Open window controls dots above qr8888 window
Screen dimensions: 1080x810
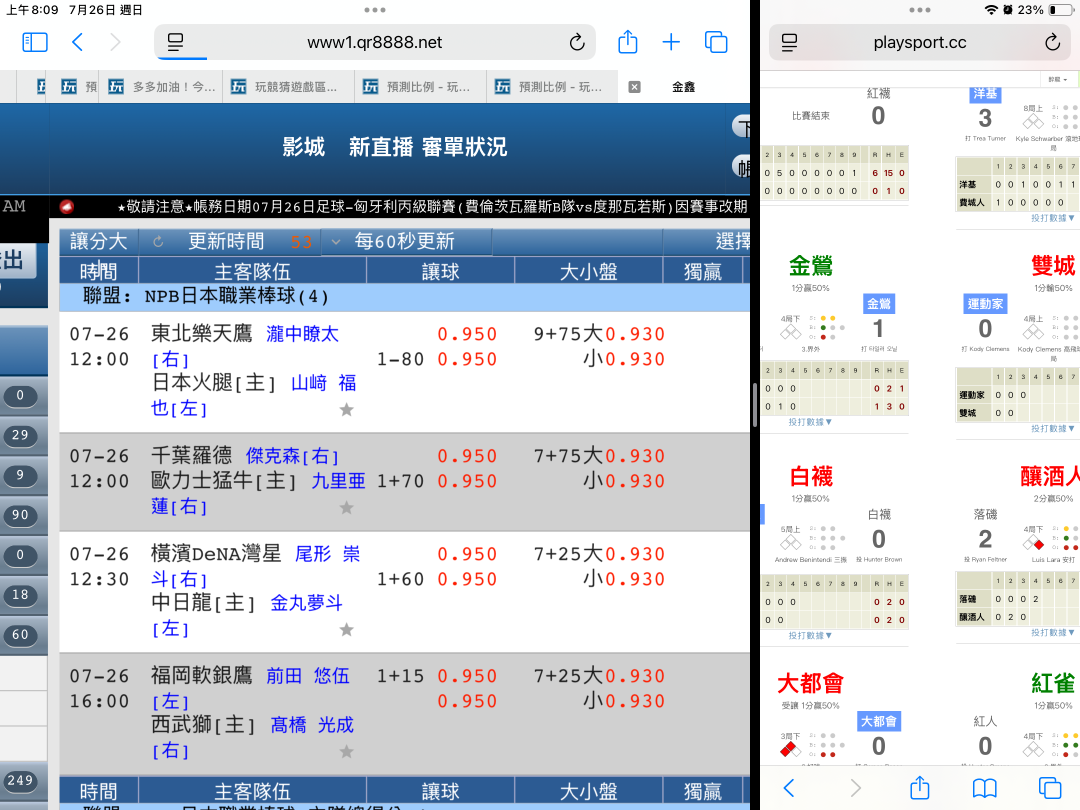[375, 10]
